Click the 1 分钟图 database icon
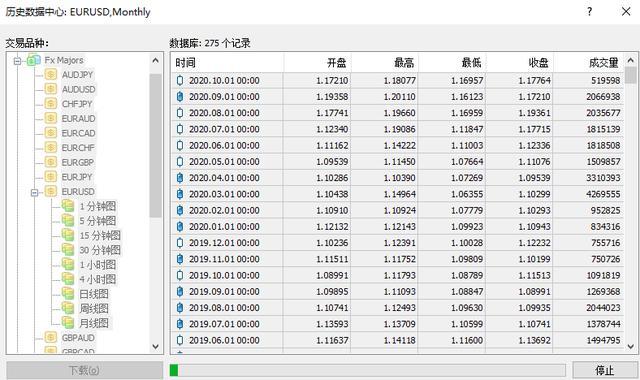This screenshot has width=640, height=380. [68, 206]
